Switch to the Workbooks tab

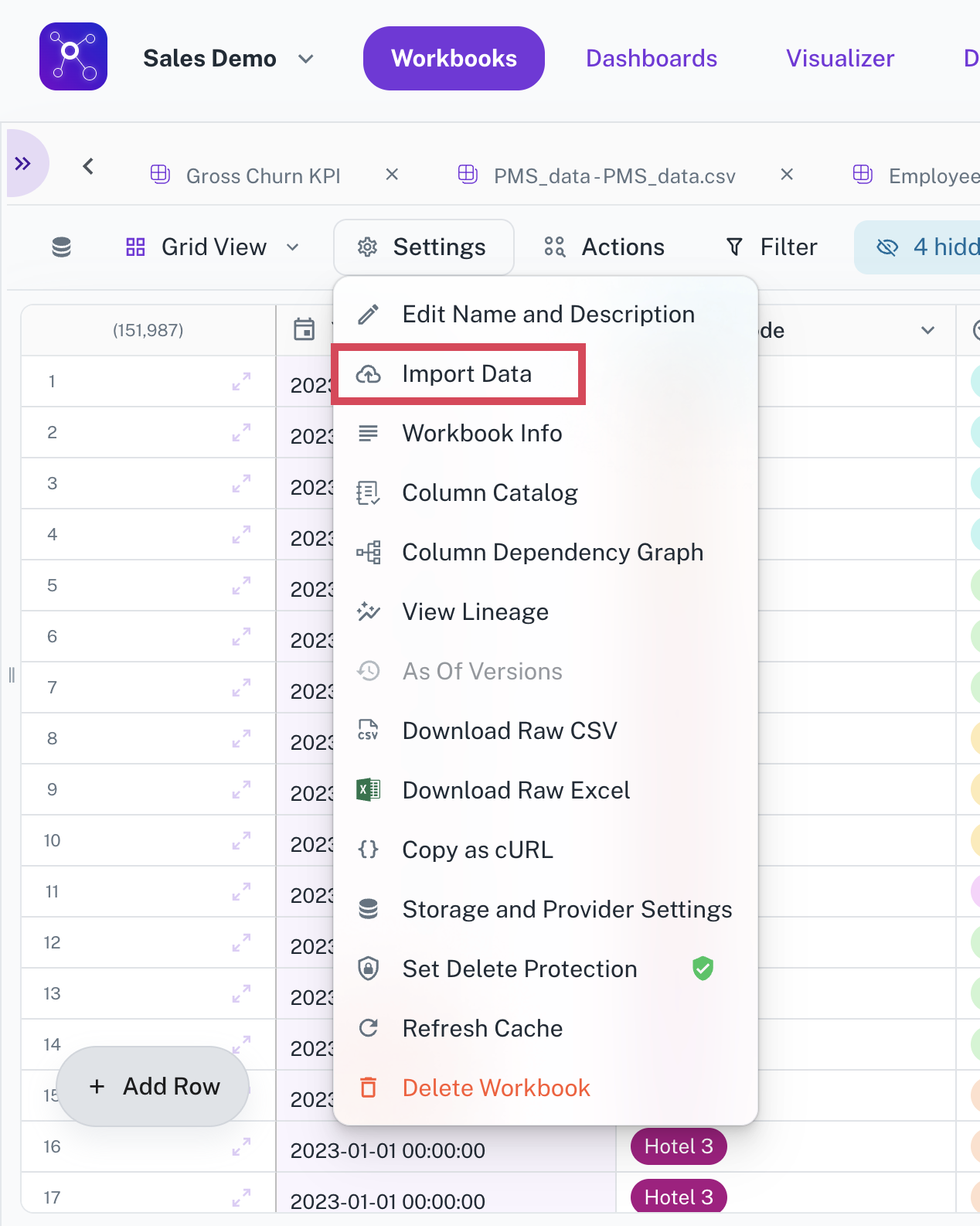click(454, 59)
